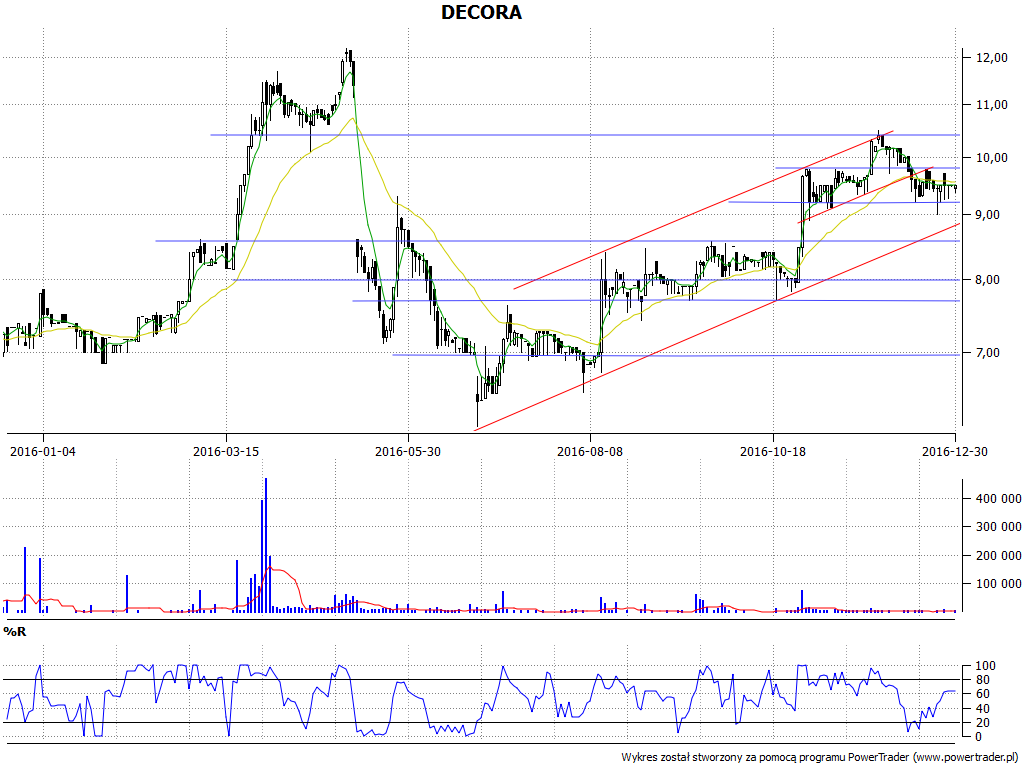Screen dimensions: 1024x768
Task: Click the 2016-08-08 date label
Action: click(x=590, y=451)
